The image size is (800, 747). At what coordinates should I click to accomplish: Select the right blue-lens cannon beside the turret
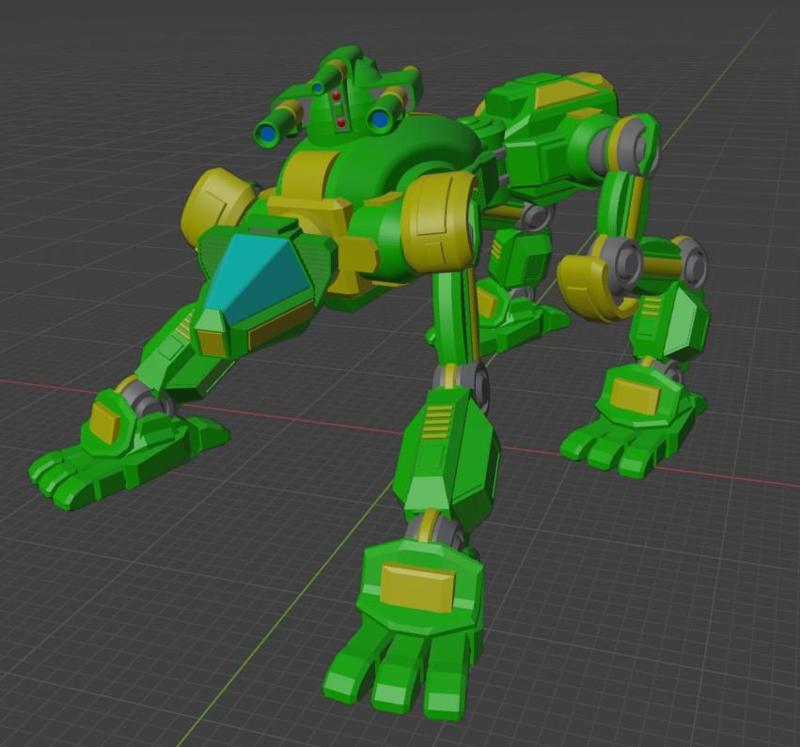click(385, 110)
